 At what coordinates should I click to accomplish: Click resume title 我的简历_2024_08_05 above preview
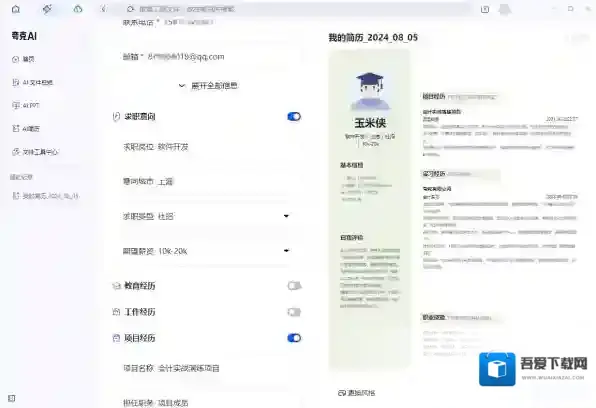pyautogui.click(x=373, y=38)
